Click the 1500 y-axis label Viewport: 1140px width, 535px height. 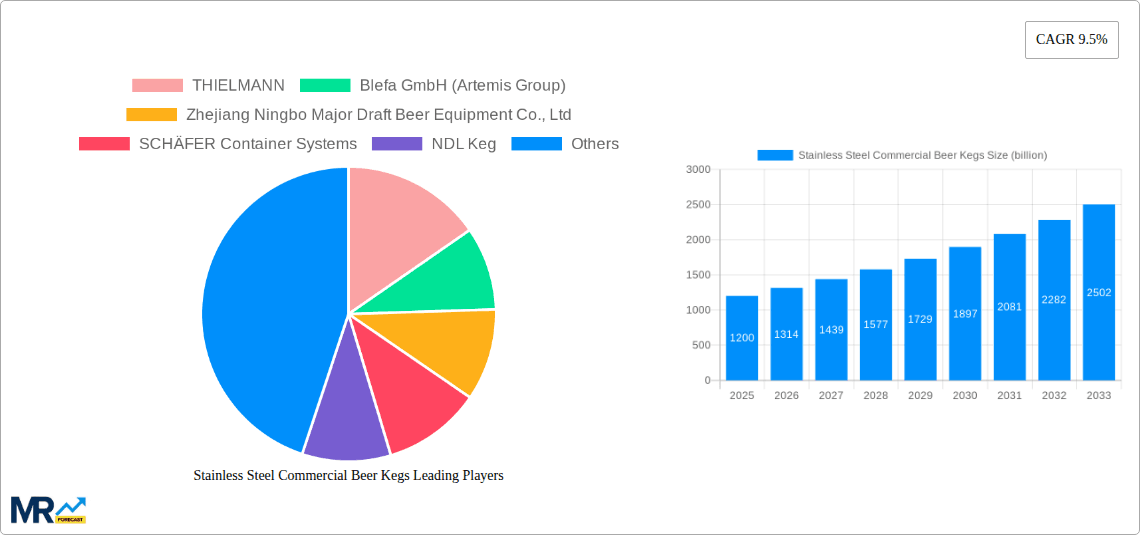tap(698, 275)
